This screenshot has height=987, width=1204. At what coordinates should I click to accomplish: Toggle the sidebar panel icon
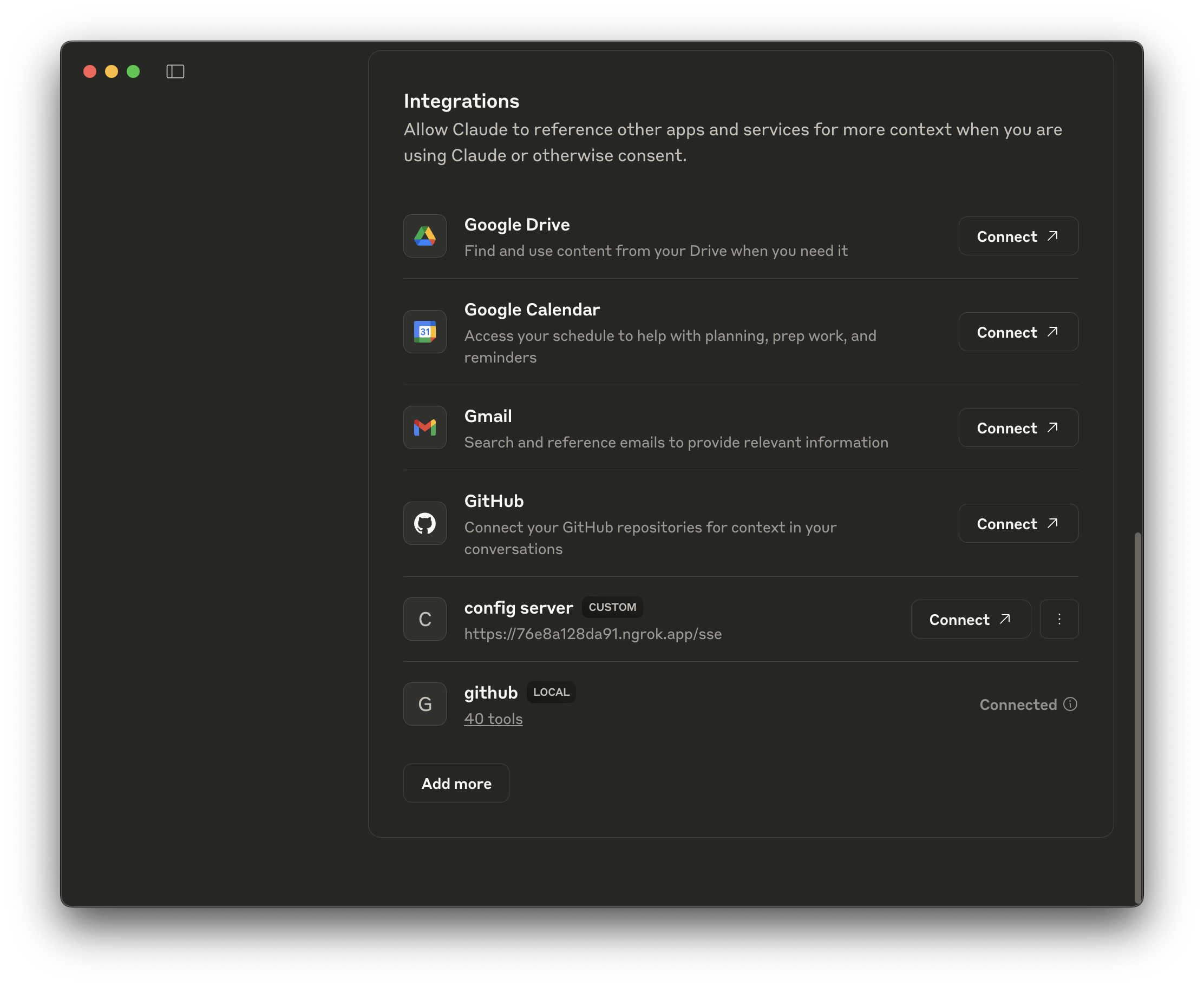point(175,71)
